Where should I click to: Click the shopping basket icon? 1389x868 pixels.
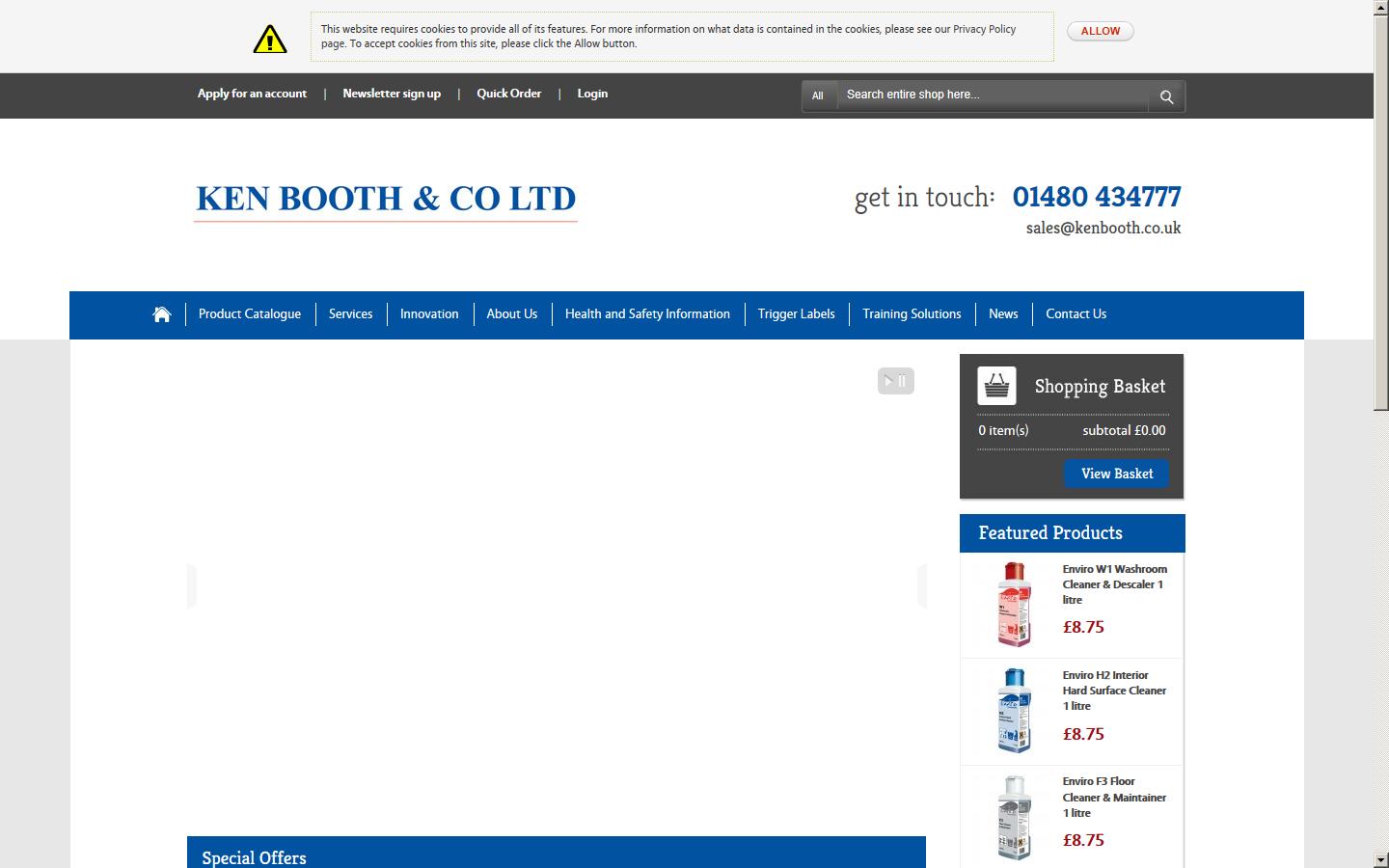996,385
